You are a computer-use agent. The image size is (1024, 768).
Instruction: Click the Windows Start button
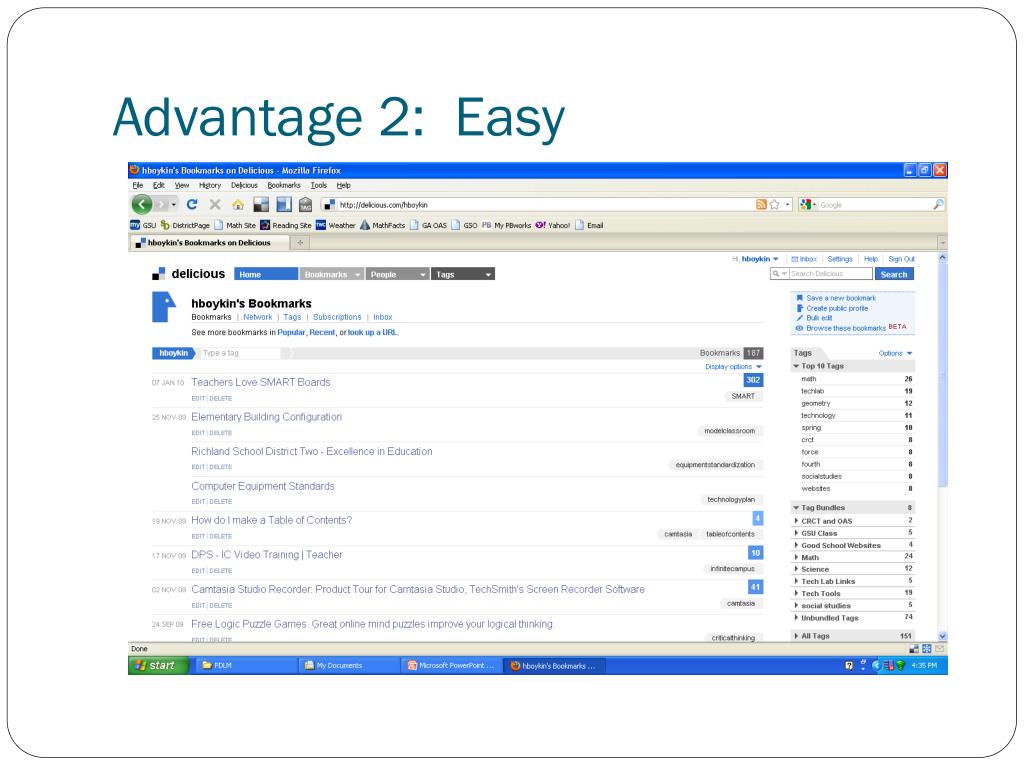159,665
